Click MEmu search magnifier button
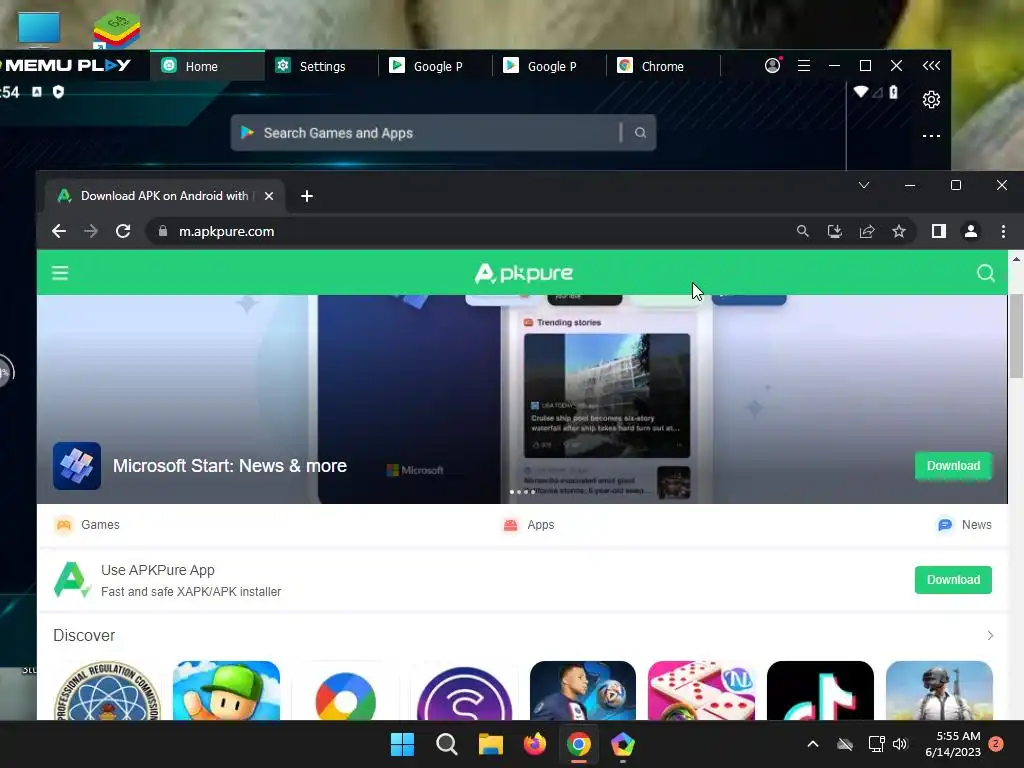Image resolution: width=1024 pixels, height=768 pixels. pyautogui.click(x=641, y=133)
